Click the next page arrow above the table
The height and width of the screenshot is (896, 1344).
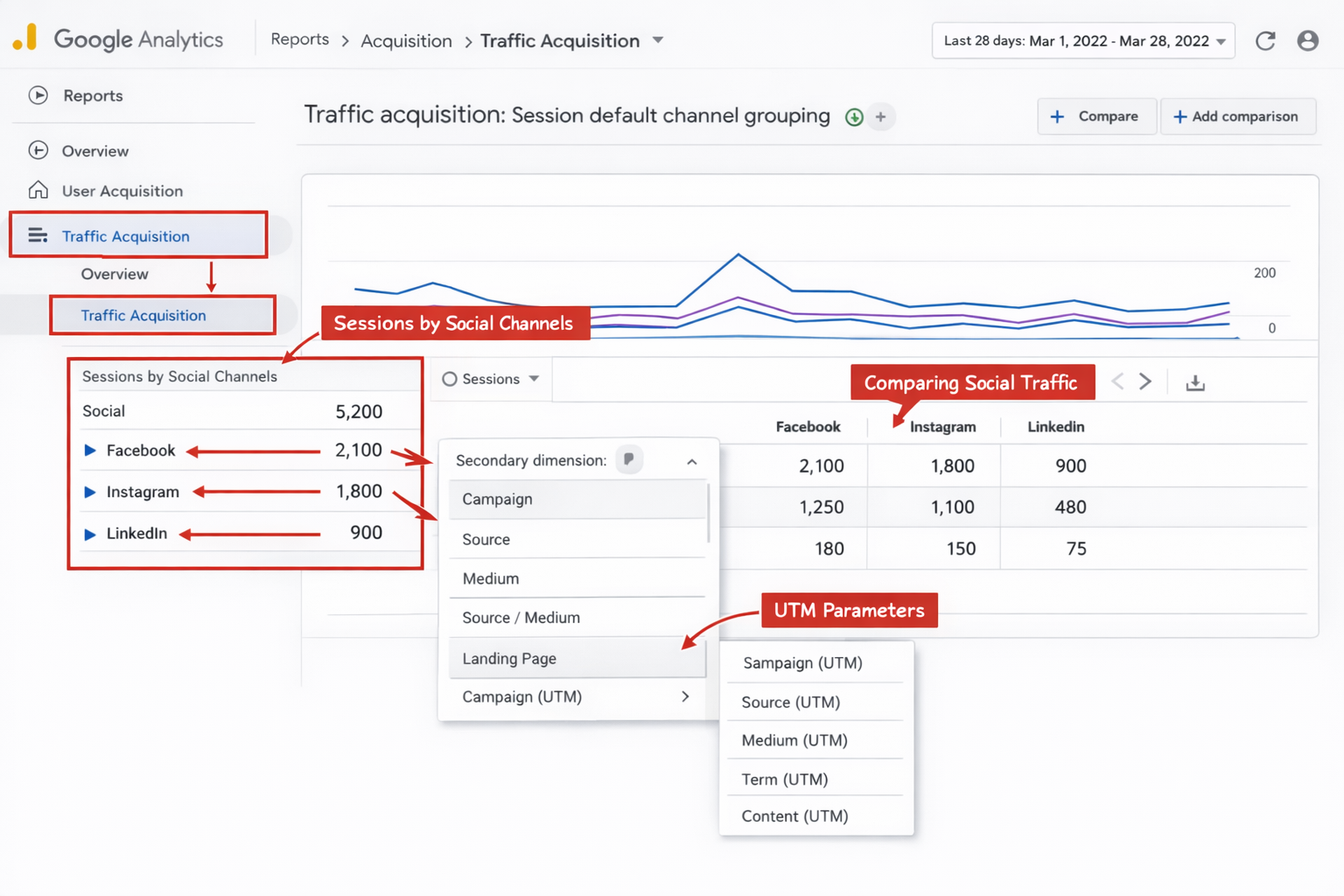point(1145,381)
